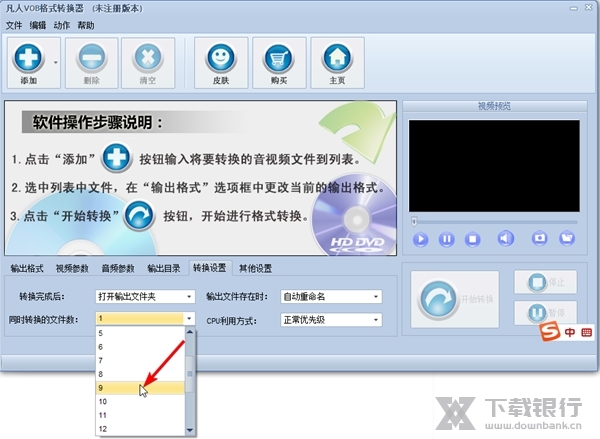Viewport: 600px width, 439px height.
Task: Mute the preview volume speaker icon
Action: (x=505, y=238)
